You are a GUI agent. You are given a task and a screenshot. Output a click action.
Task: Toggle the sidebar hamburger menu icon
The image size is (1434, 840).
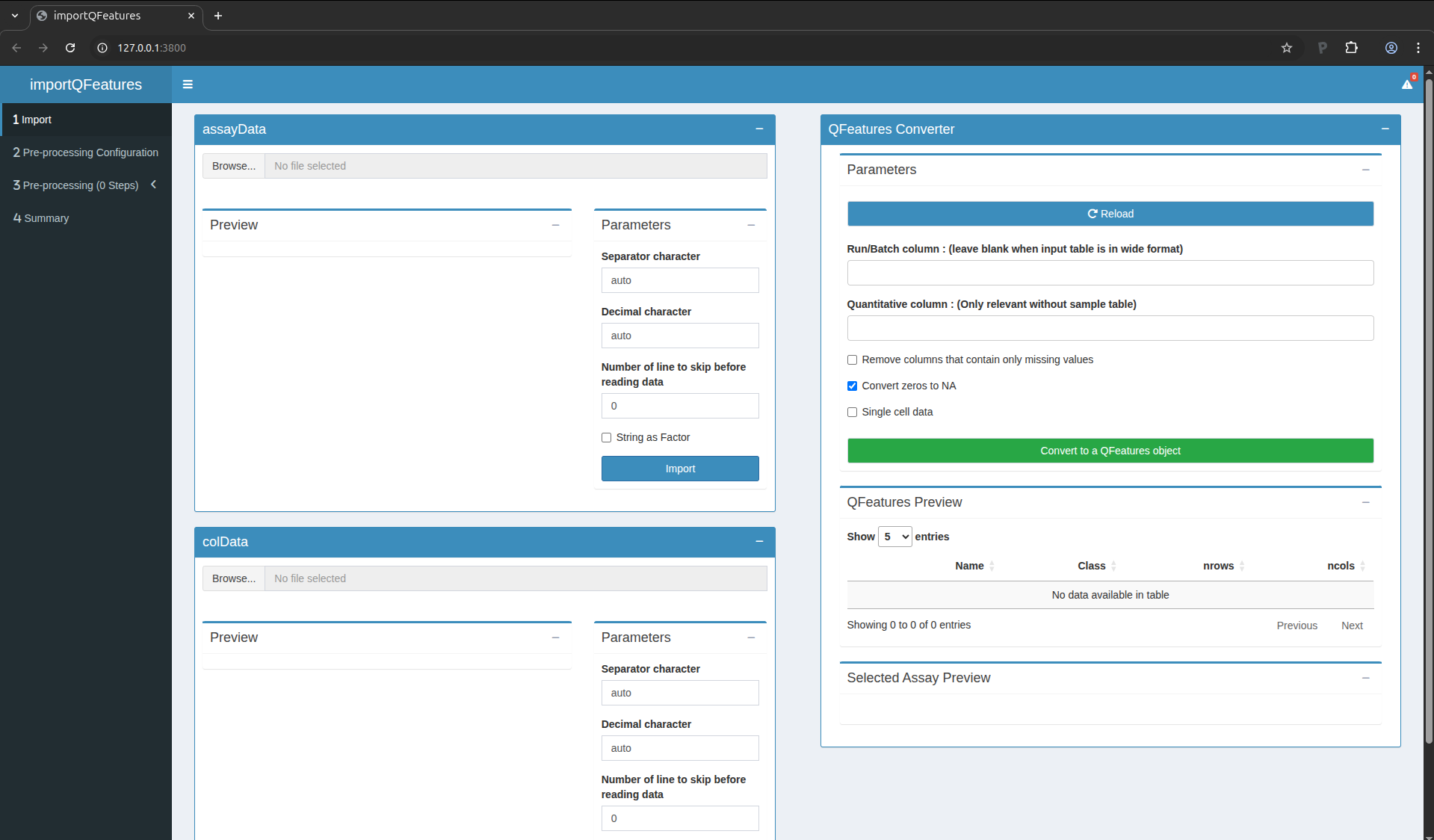click(188, 84)
